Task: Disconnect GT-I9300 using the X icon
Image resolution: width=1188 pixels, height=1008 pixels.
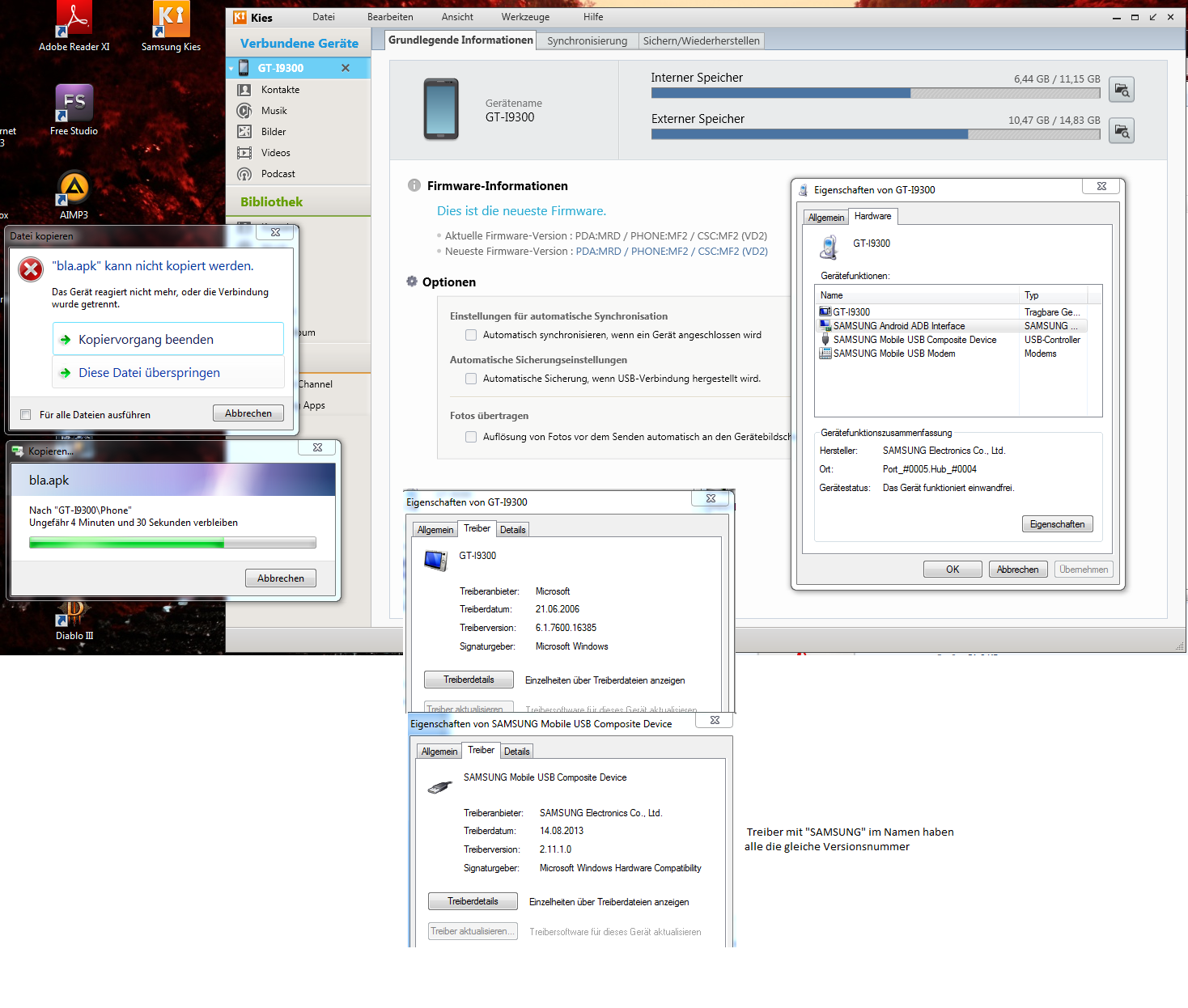Action: [x=346, y=68]
